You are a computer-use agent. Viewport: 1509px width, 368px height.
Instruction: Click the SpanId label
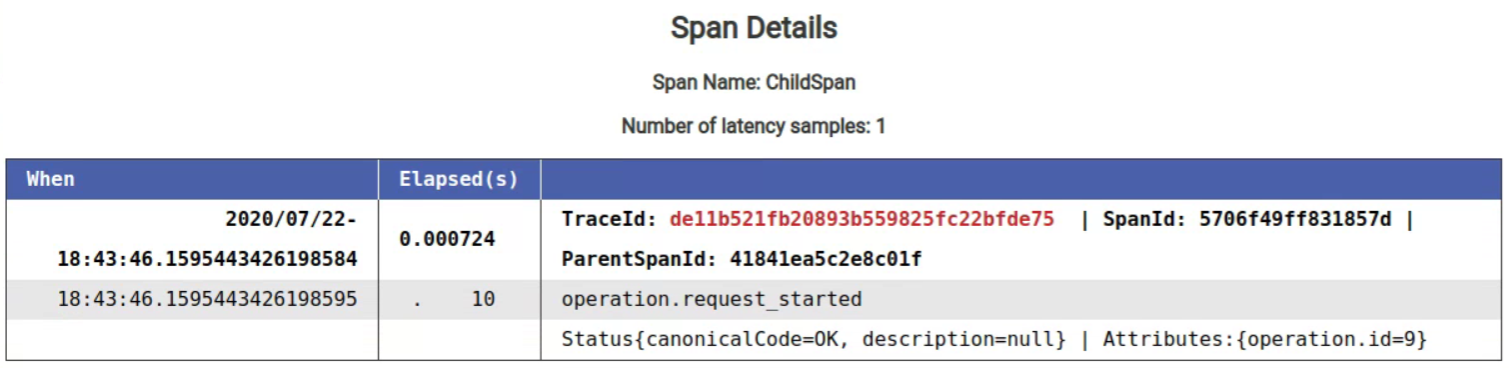(x=1144, y=220)
